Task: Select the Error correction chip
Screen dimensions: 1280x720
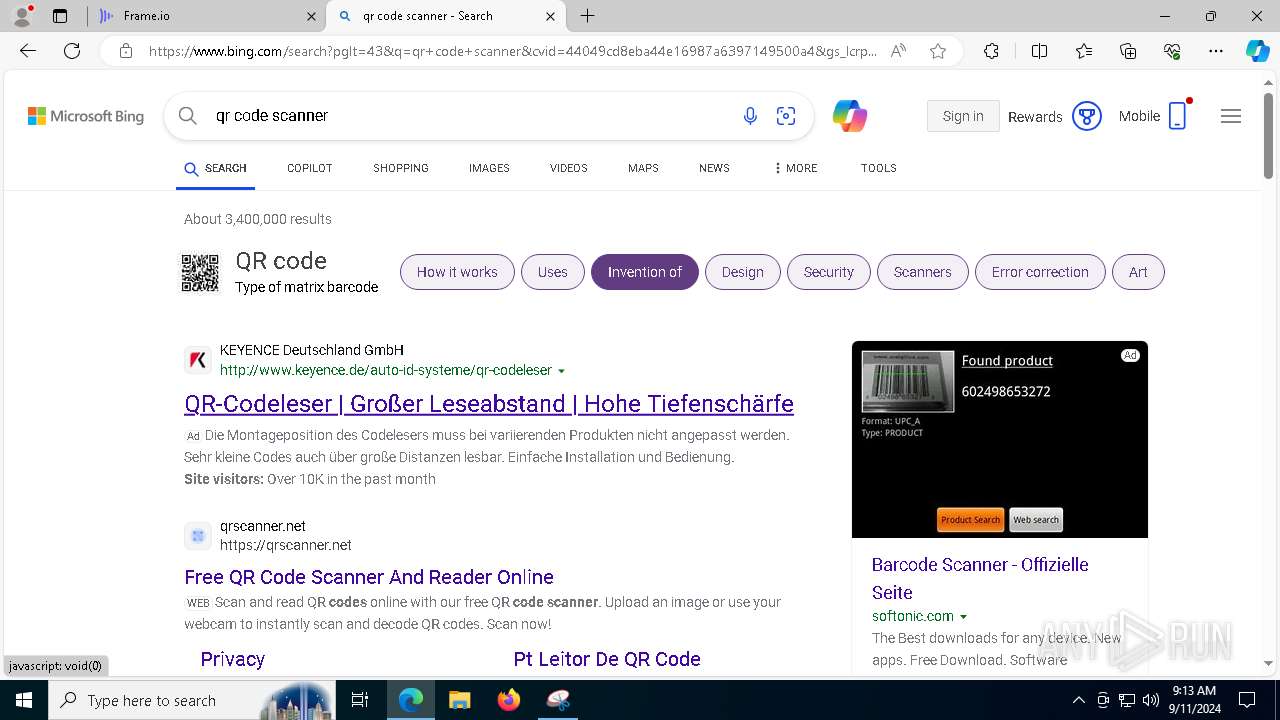Action: (x=1040, y=272)
